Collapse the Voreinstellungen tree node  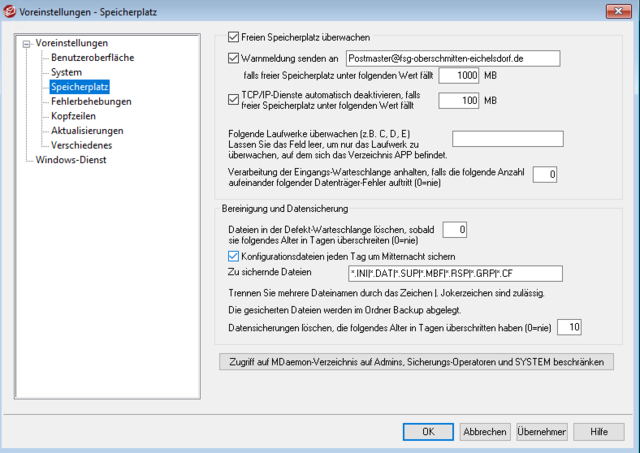24,44
